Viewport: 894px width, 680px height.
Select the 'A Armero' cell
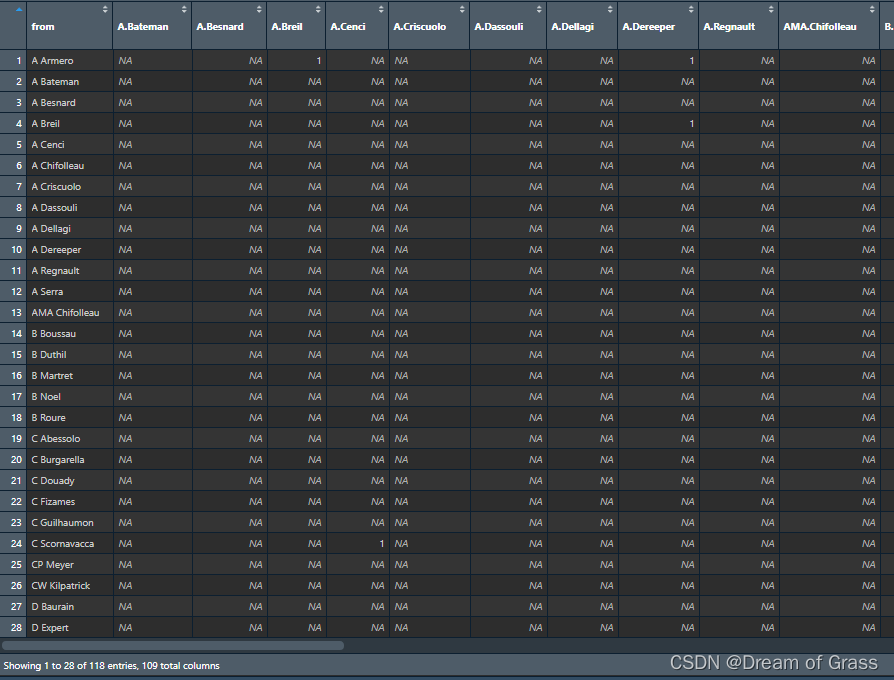[52, 60]
